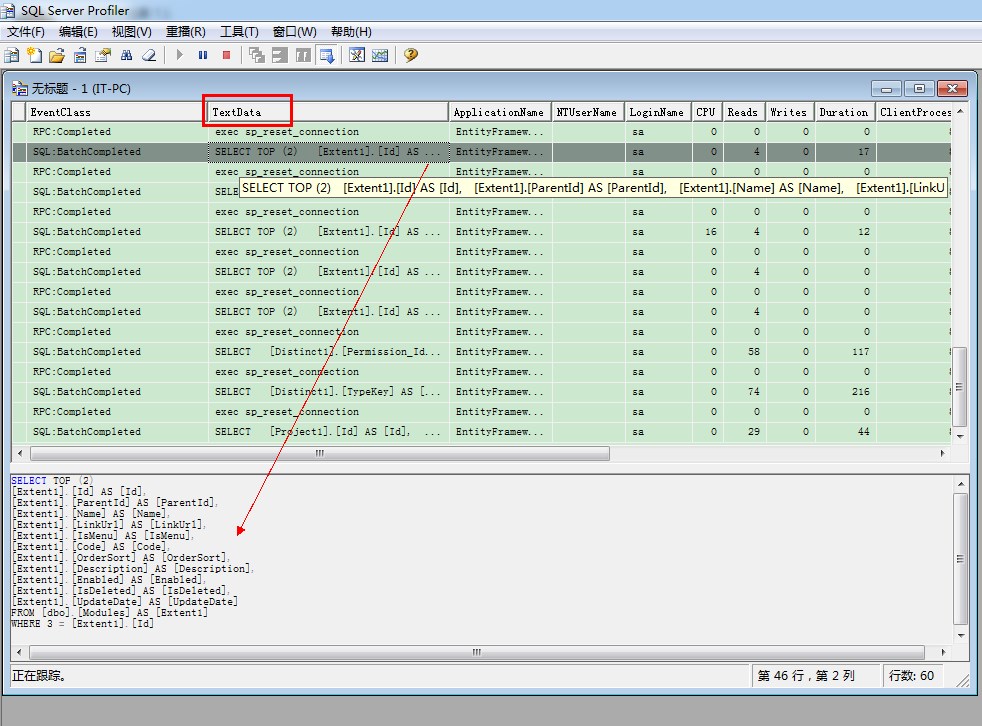Image resolution: width=982 pixels, height=726 pixels.
Task: Clear the trace window with the eraser icon
Action: click(x=149, y=56)
